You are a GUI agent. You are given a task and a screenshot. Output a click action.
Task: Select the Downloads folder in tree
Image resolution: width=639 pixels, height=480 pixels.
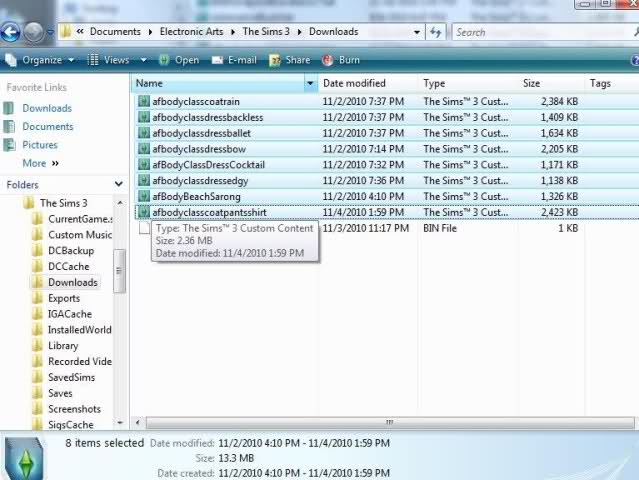click(x=73, y=282)
